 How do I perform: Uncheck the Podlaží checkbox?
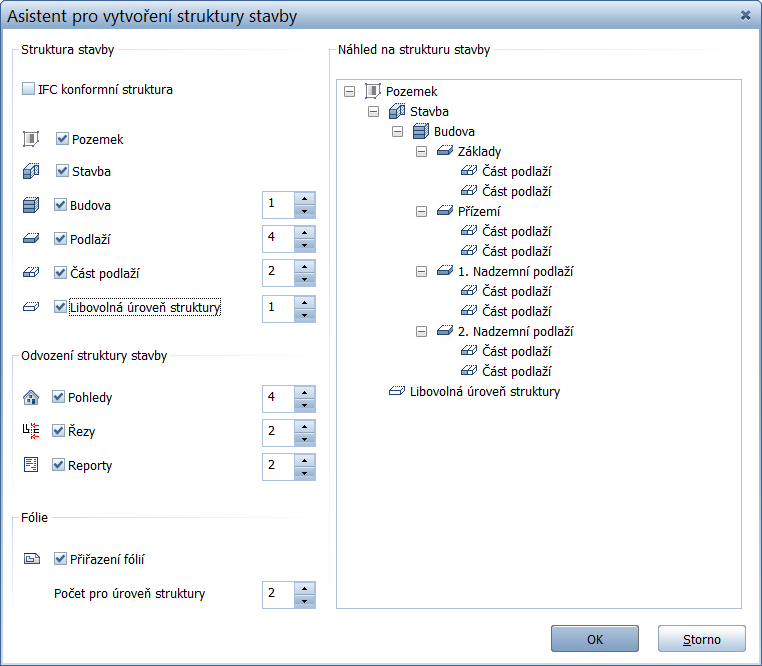(x=61, y=239)
